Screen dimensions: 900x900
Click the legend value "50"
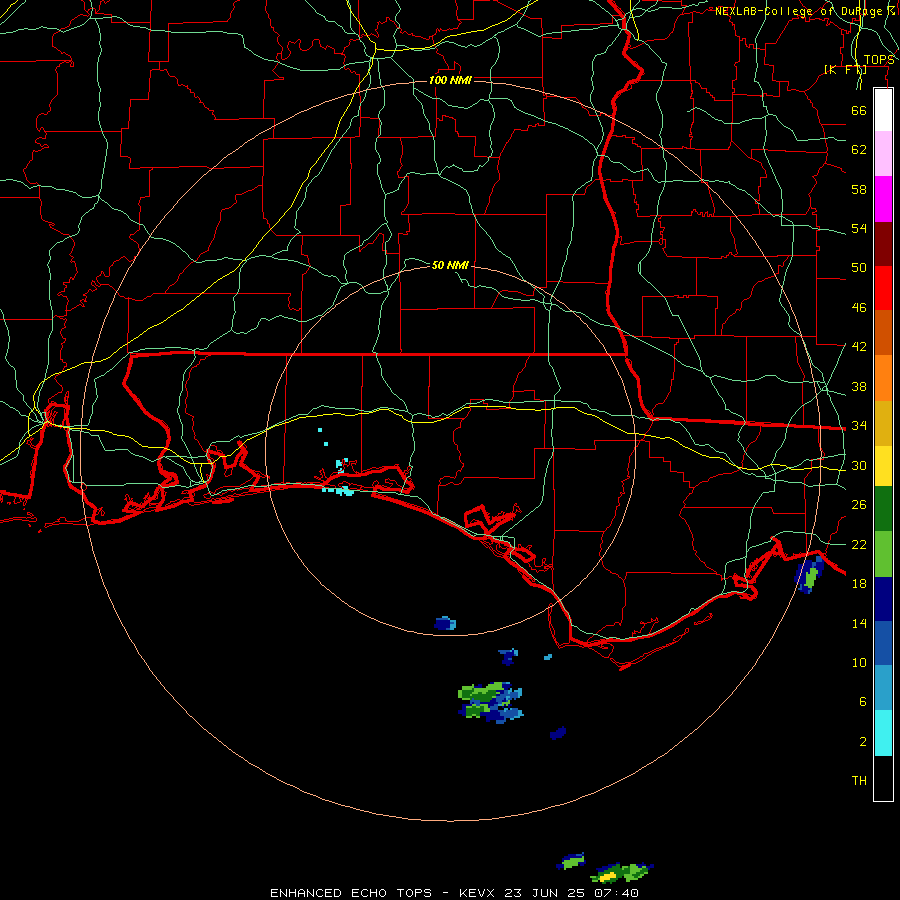coord(859,268)
